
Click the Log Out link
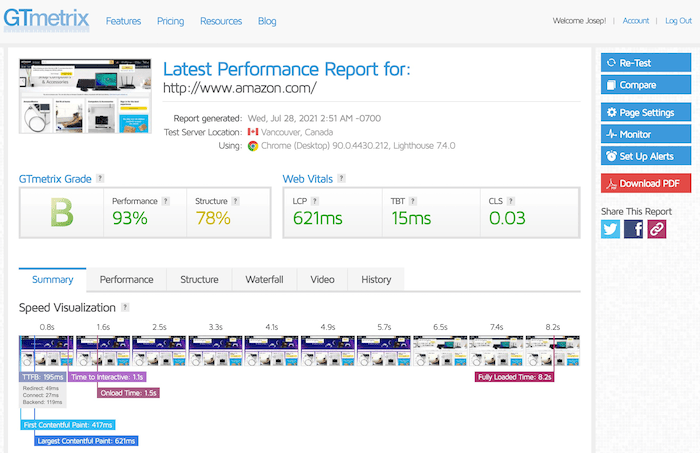coord(678,21)
